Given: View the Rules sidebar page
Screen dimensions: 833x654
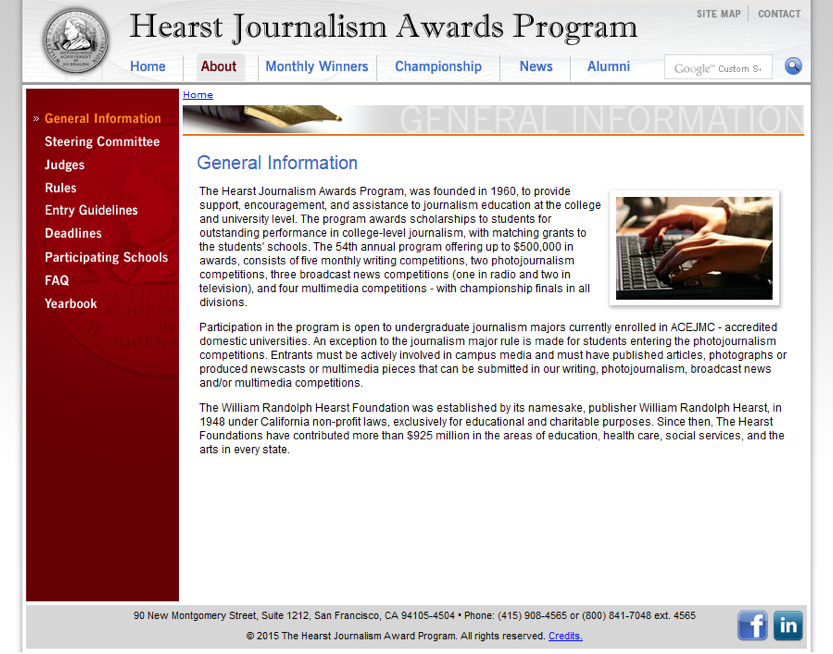Looking at the screenshot, I should click(61, 188).
